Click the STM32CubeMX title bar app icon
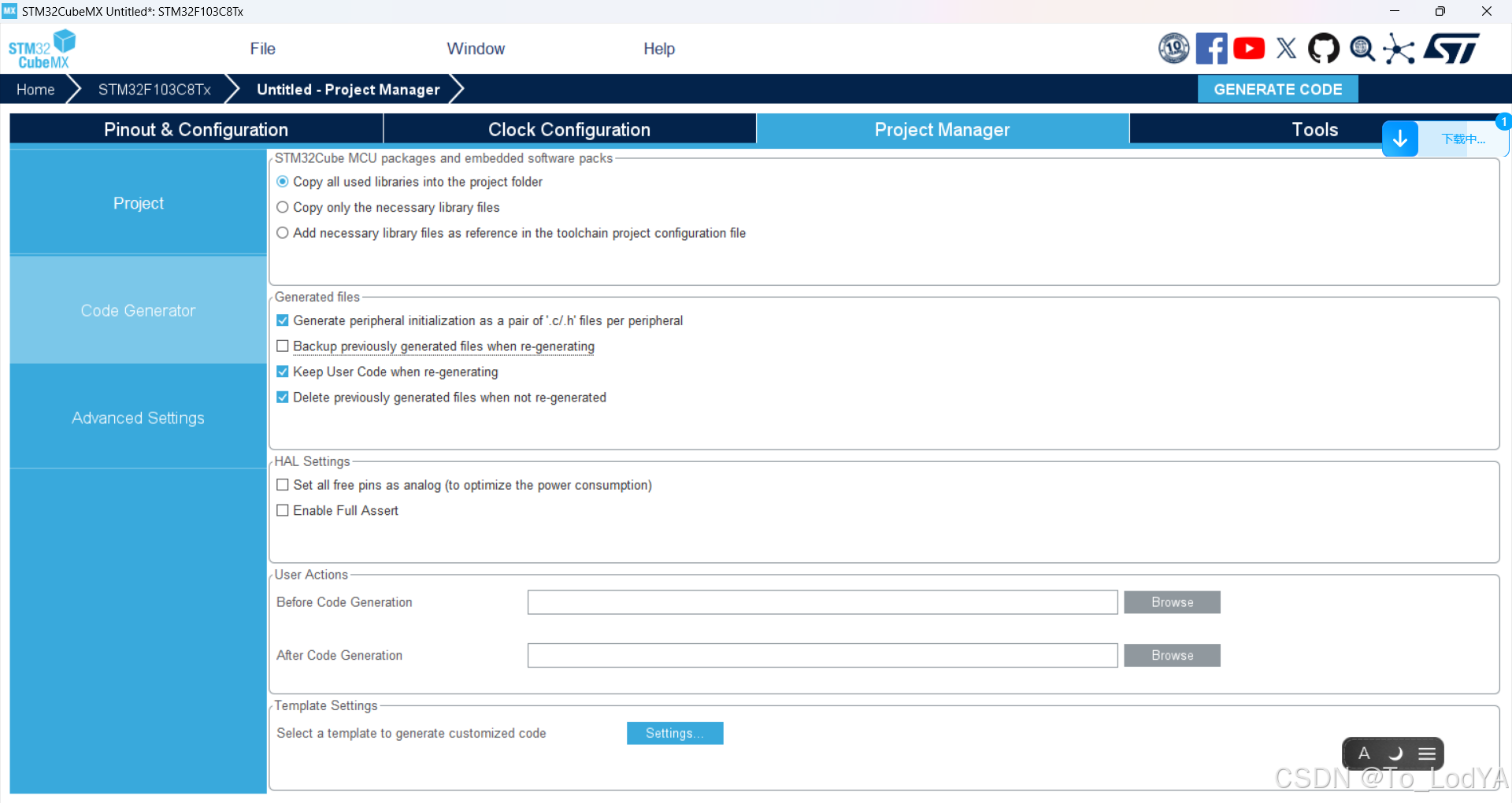The image size is (1512, 803). (9, 11)
